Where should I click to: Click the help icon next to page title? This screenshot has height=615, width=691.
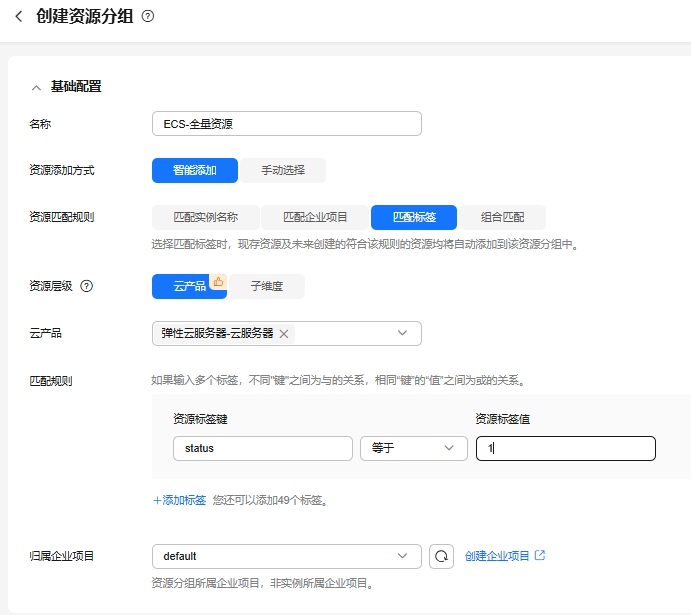148,16
